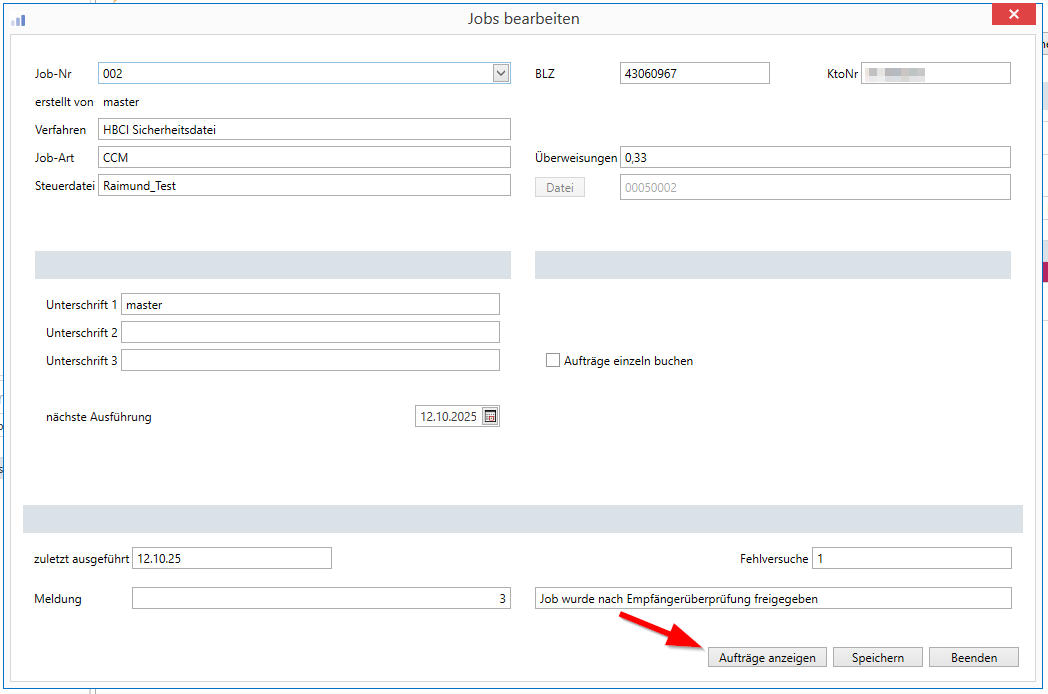Open the calendar picker for nächste Ausführung
The image size is (1048, 694).
[x=490, y=417]
